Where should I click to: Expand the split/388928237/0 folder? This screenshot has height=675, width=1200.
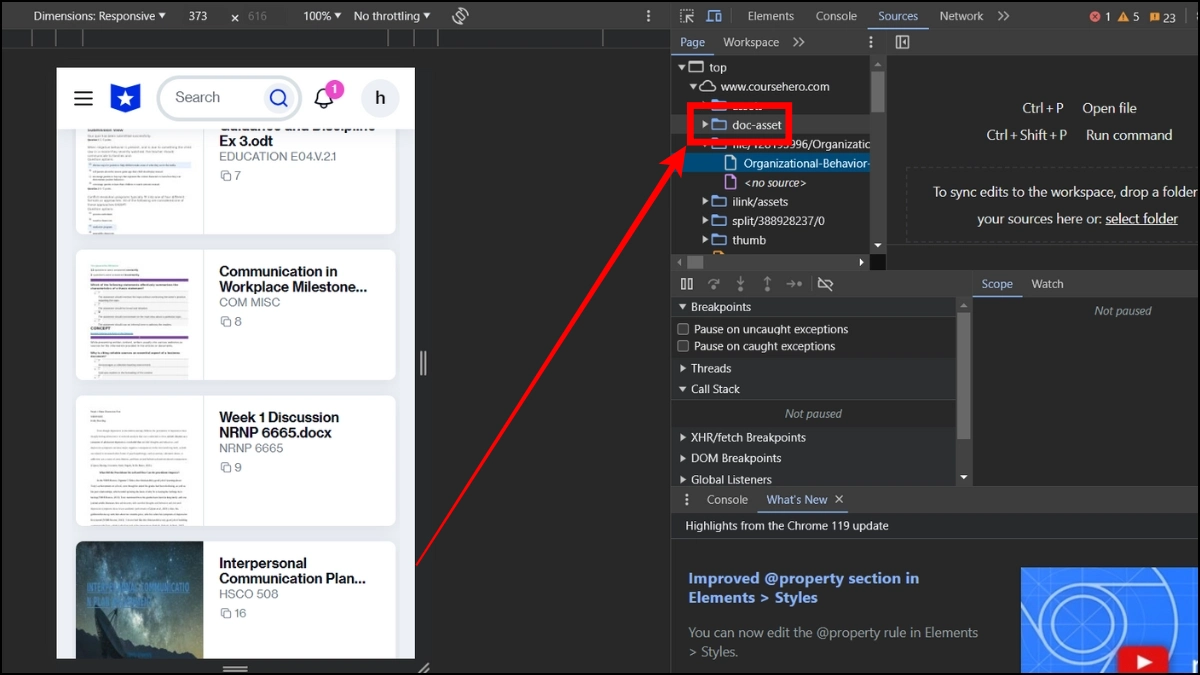pyautogui.click(x=705, y=221)
